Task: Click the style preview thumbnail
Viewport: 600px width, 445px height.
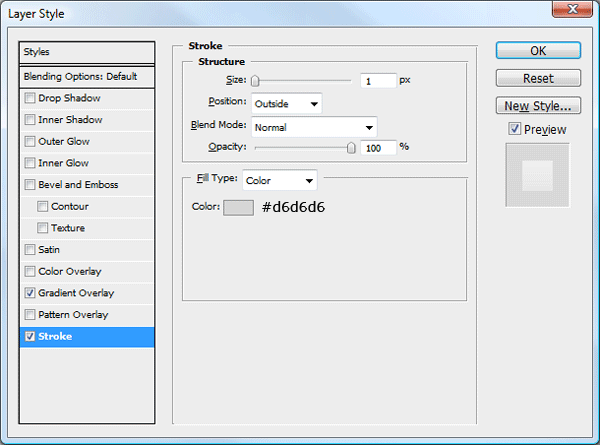Action: pos(538,175)
